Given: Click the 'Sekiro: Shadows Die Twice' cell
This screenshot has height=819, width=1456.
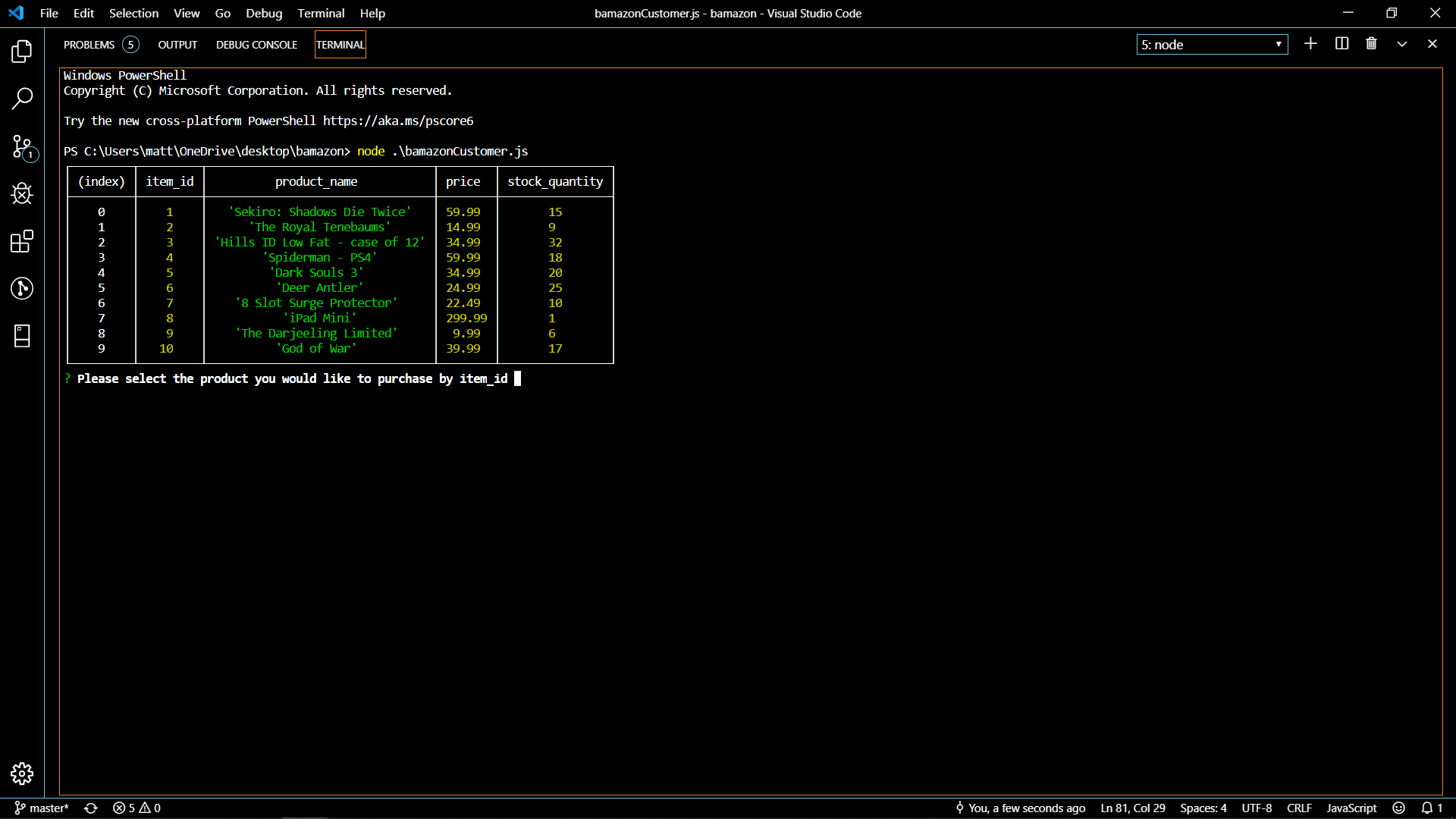Looking at the screenshot, I should [319, 212].
